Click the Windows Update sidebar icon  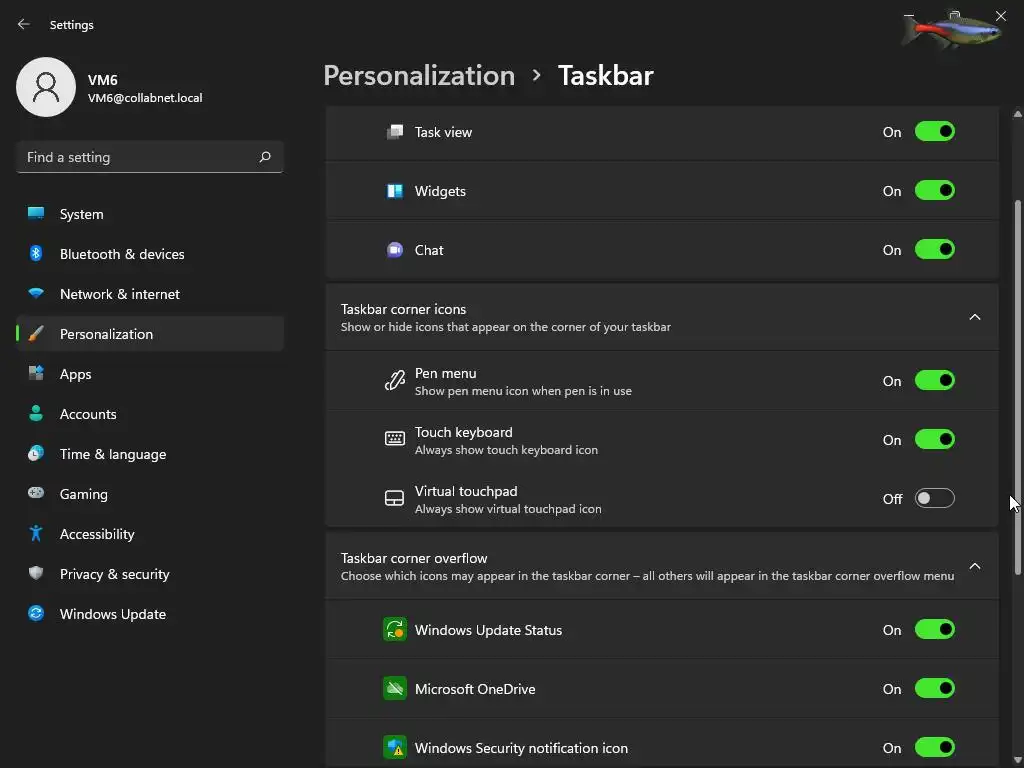(x=36, y=614)
